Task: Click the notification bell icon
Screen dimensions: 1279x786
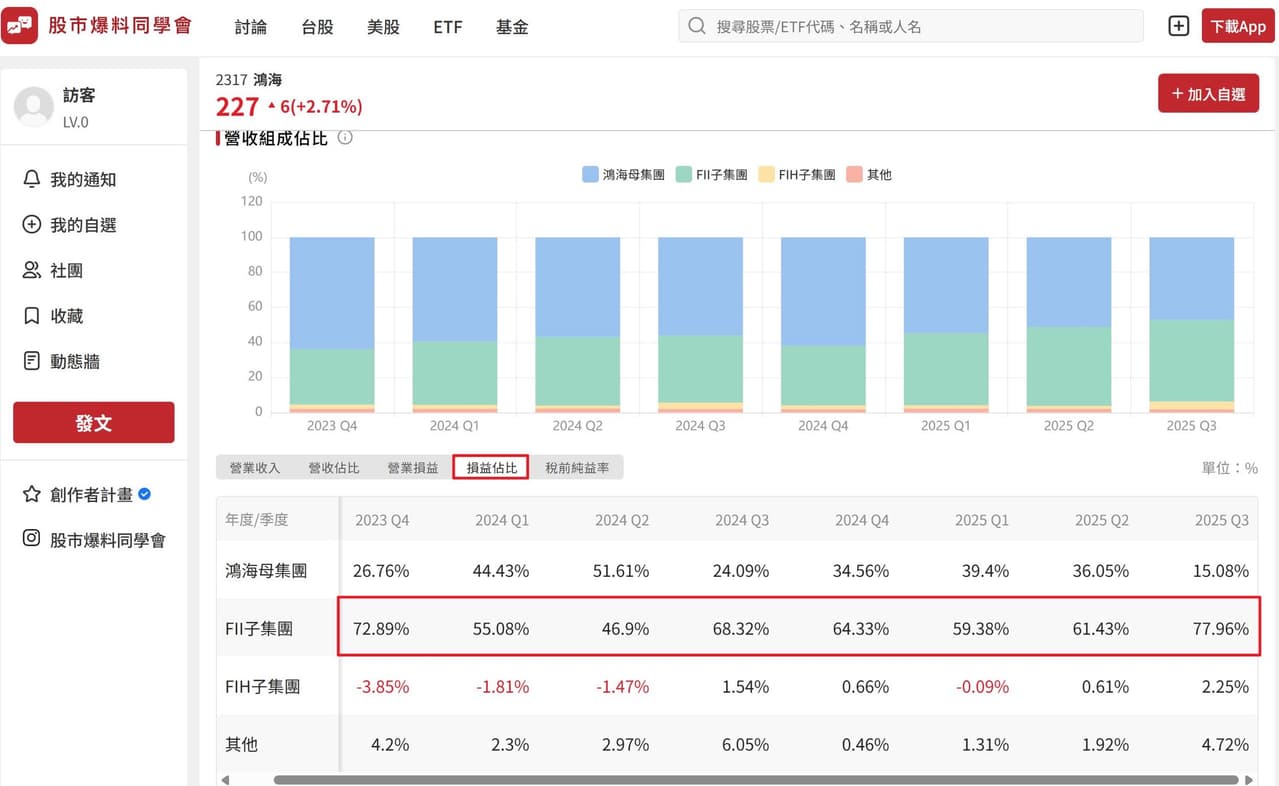Action: (31, 179)
